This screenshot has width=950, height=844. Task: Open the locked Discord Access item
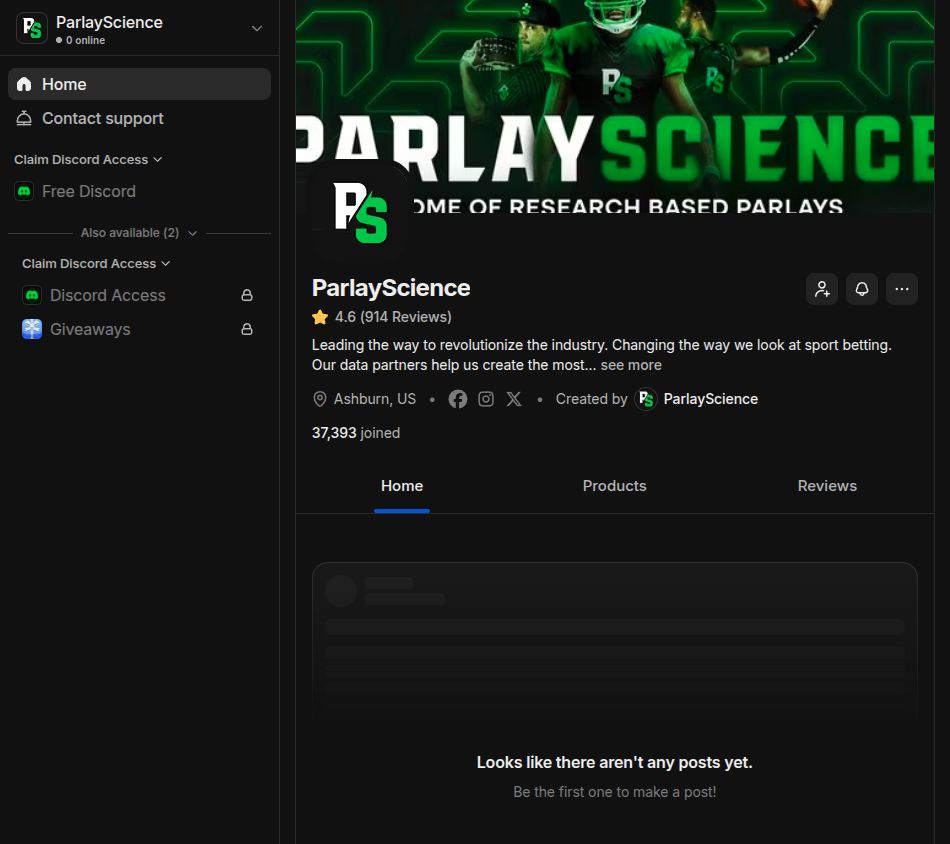click(139, 295)
